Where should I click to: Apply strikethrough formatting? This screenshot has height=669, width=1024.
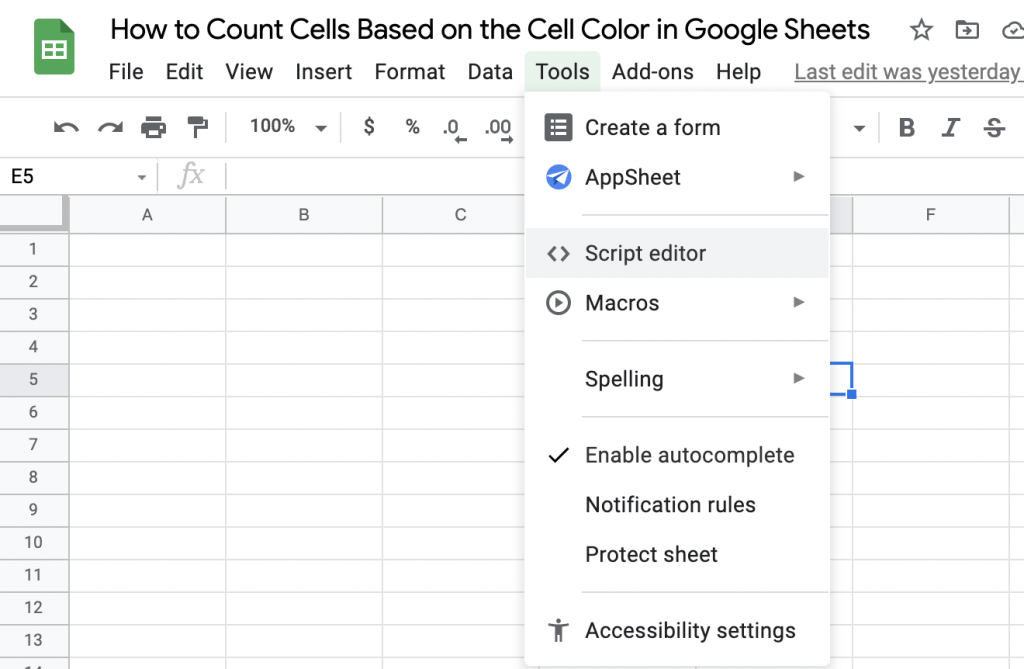click(x=995, y=126)
